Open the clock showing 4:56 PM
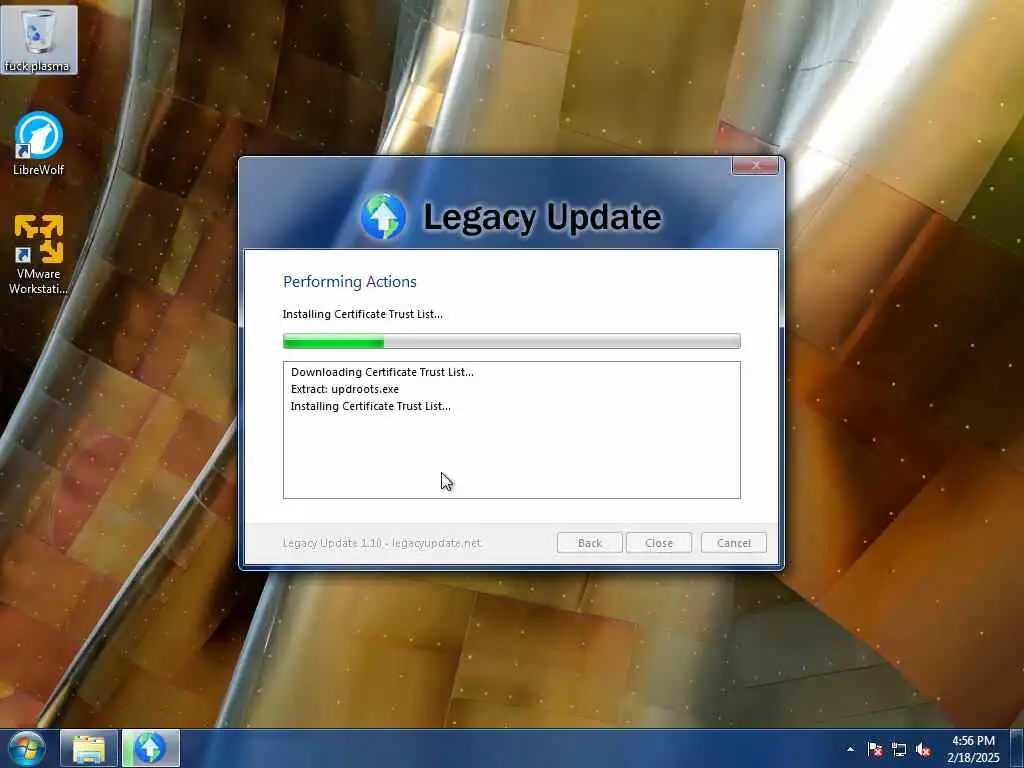This screenshot has height=768, width=1024. point(973,749)
